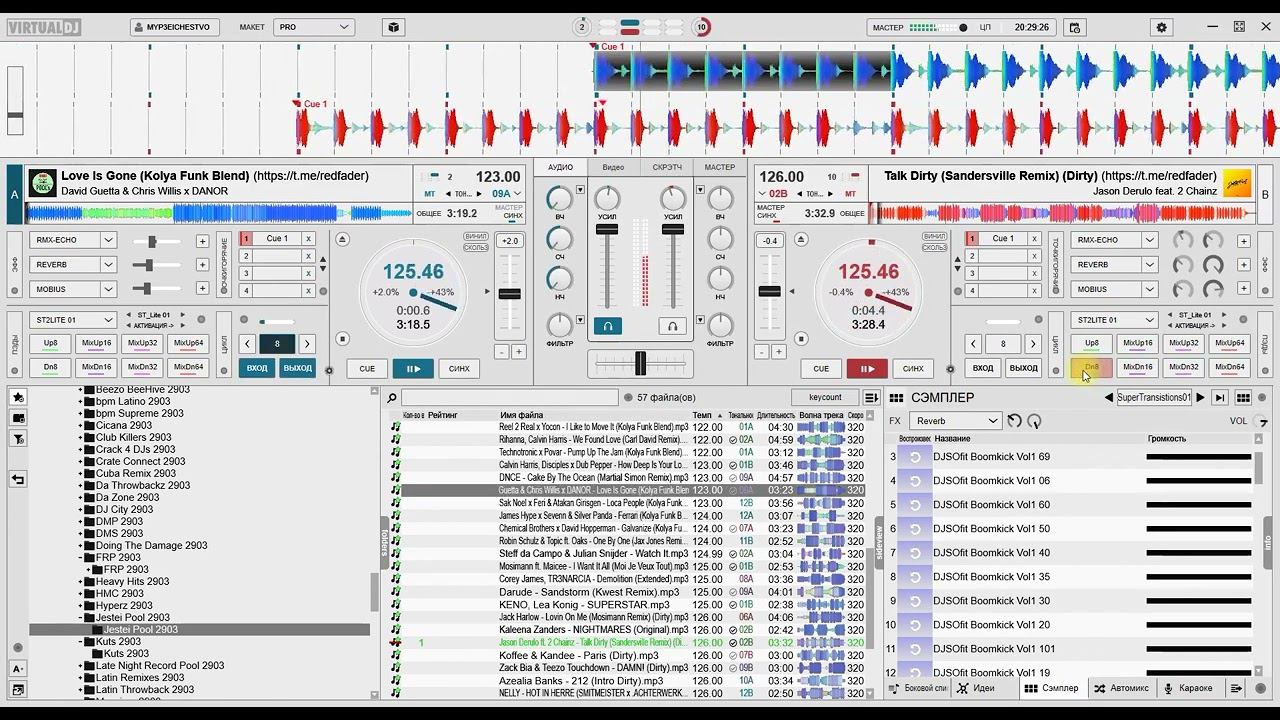Toggle the СИНХ sync button on the right deck
The width and height of the screenshot is (1280, 720).
913,368
